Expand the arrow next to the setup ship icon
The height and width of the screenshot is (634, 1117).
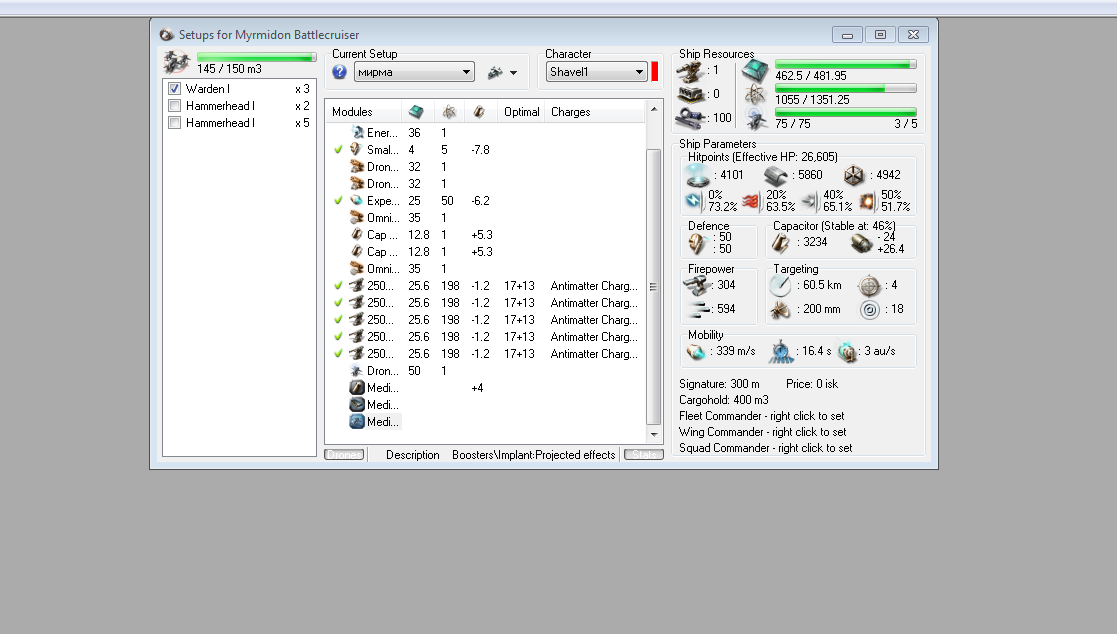pos(514,73)
